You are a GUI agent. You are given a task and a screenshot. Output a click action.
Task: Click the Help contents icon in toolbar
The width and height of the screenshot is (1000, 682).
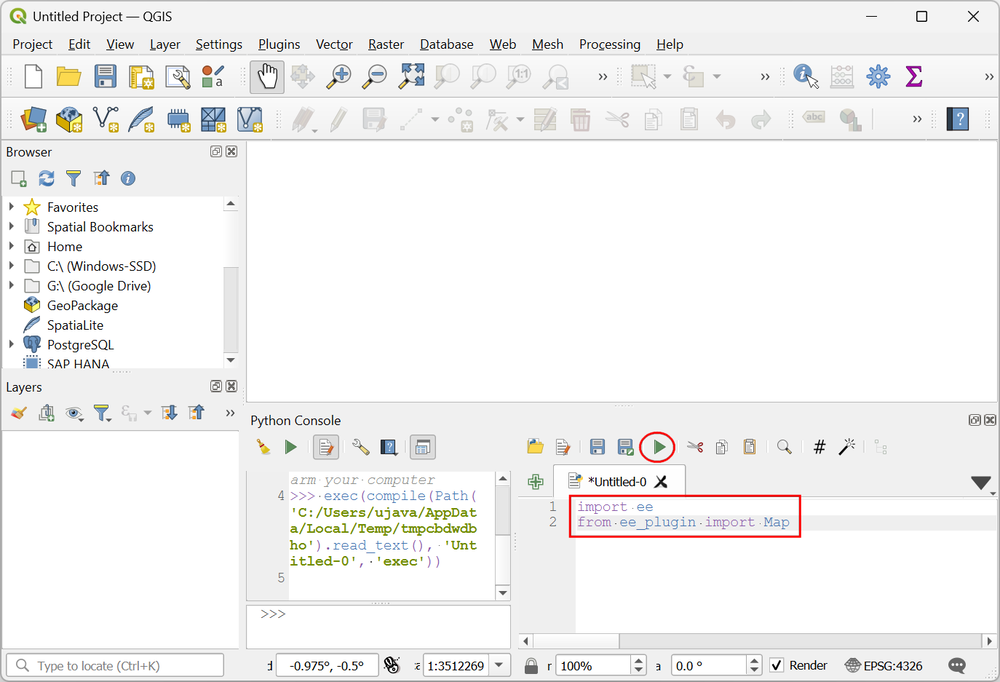[x=958, y=119]
